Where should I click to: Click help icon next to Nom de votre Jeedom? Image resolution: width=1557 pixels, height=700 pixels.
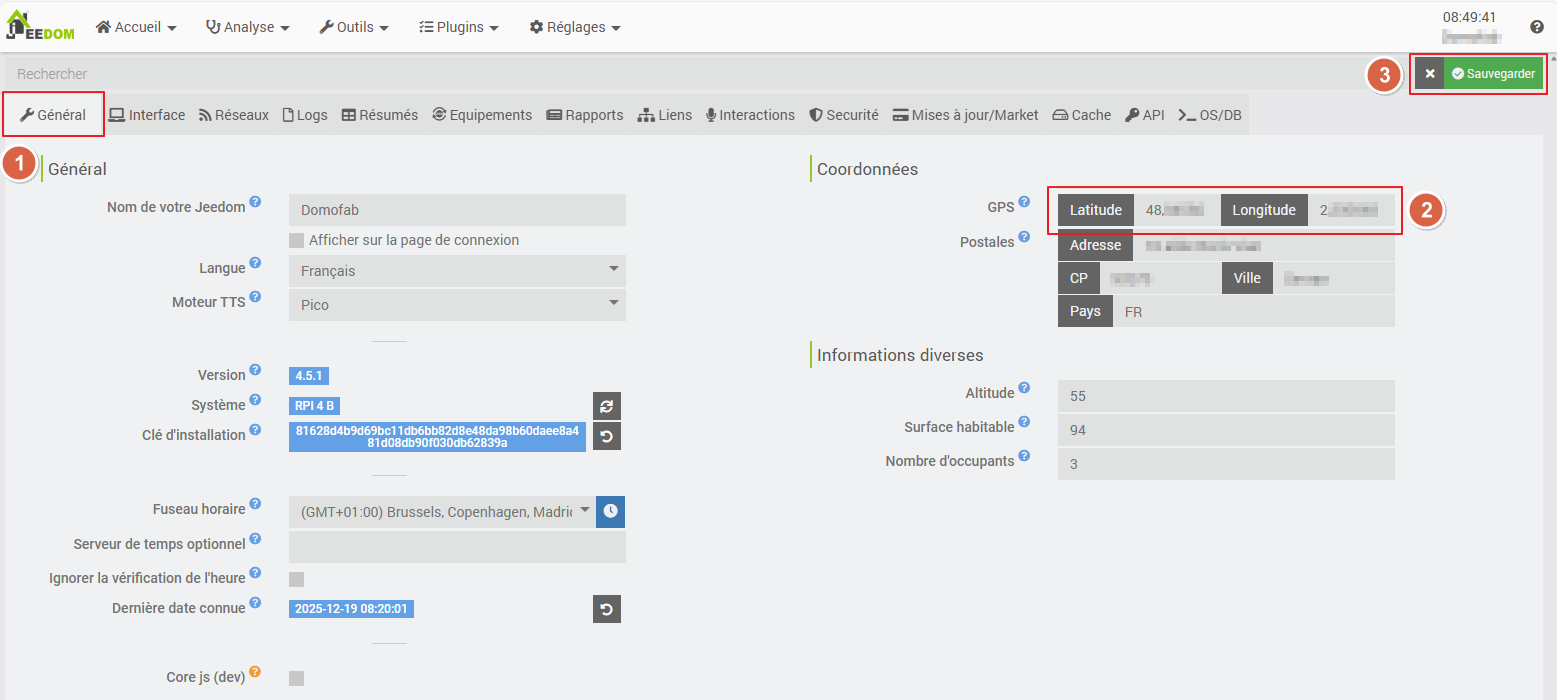point(255,202)
